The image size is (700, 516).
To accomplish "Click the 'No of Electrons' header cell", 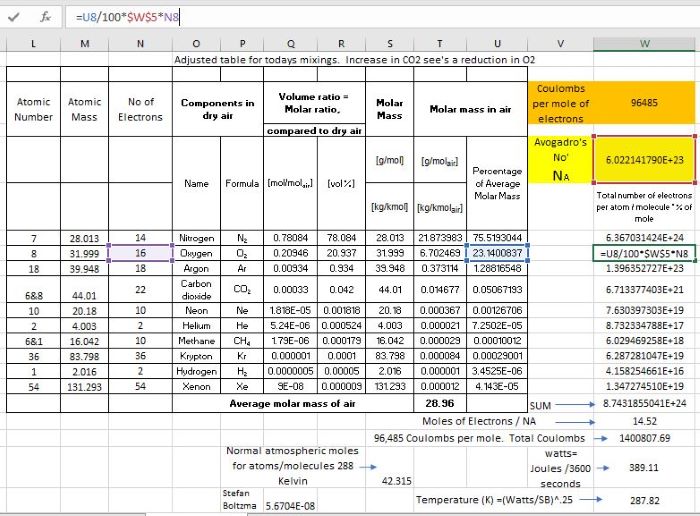I will coord(140,109).
